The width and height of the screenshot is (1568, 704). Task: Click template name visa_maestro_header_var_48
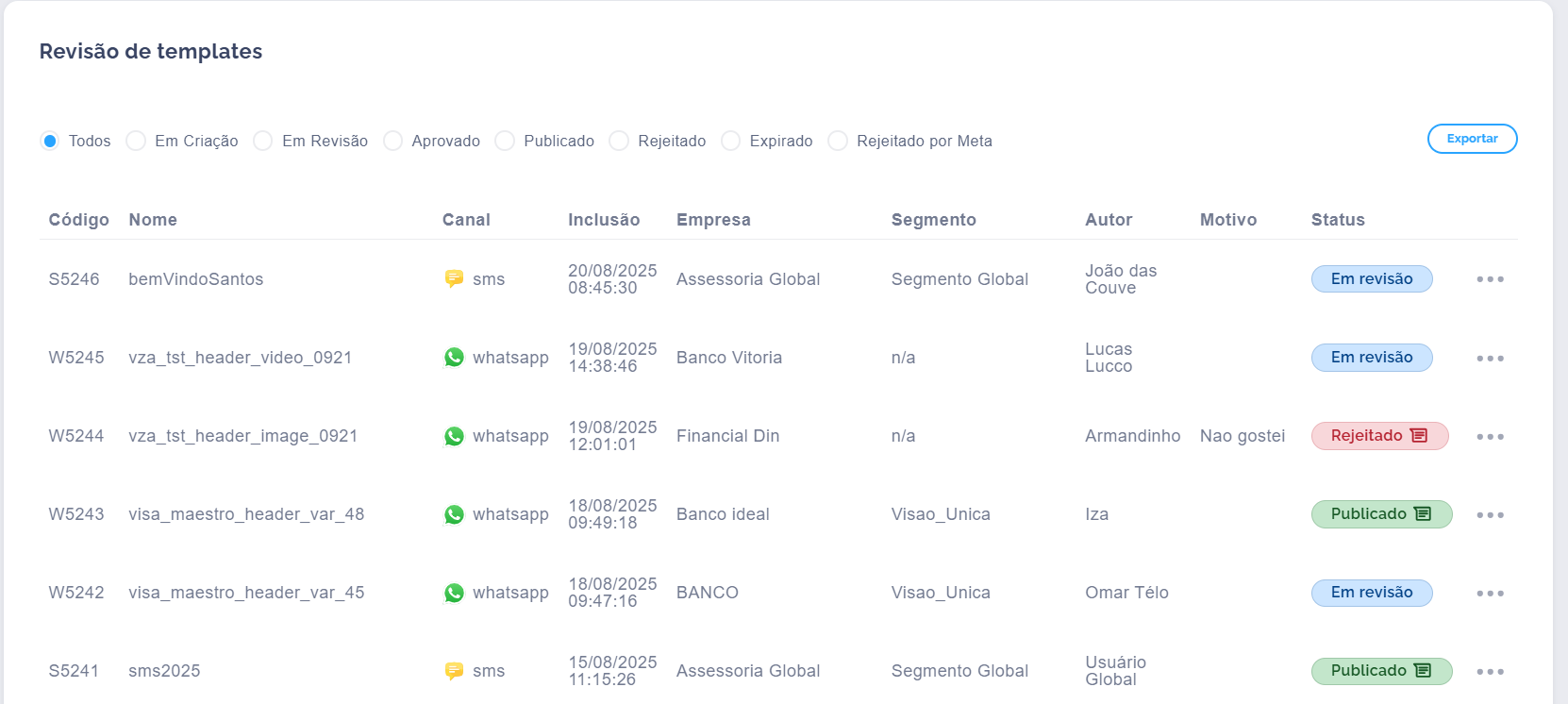coord(246,514)
